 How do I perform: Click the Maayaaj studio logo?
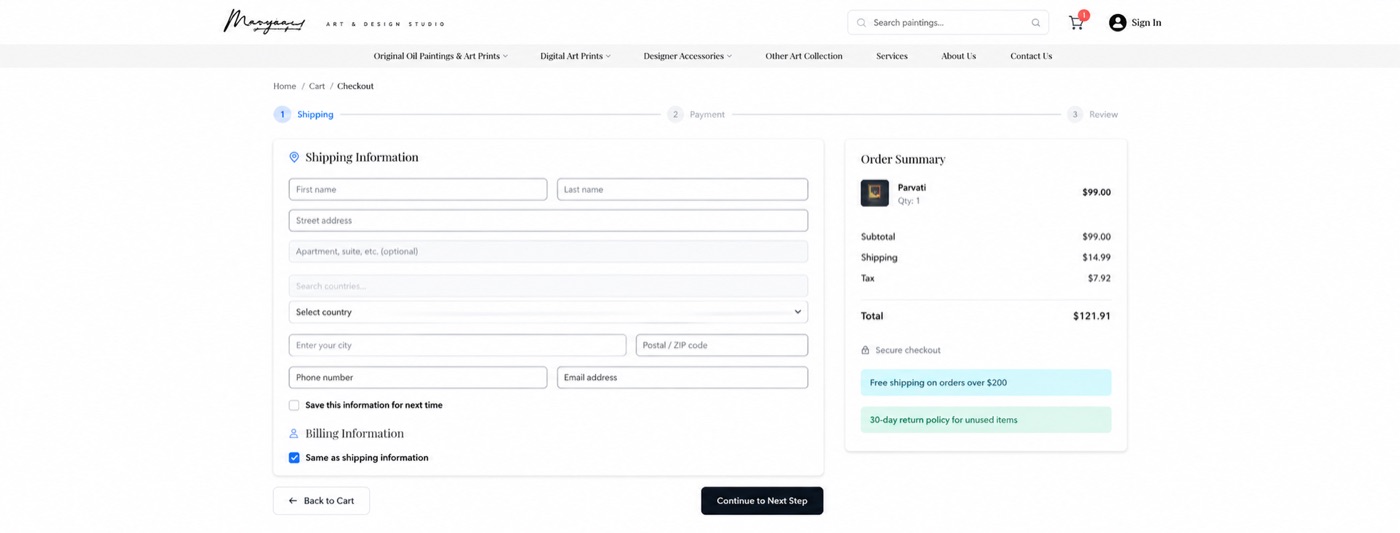click(264, 22)
